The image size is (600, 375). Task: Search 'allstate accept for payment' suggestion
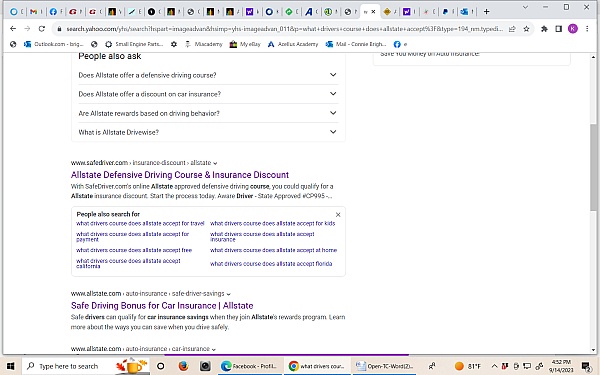pos(132,236)
